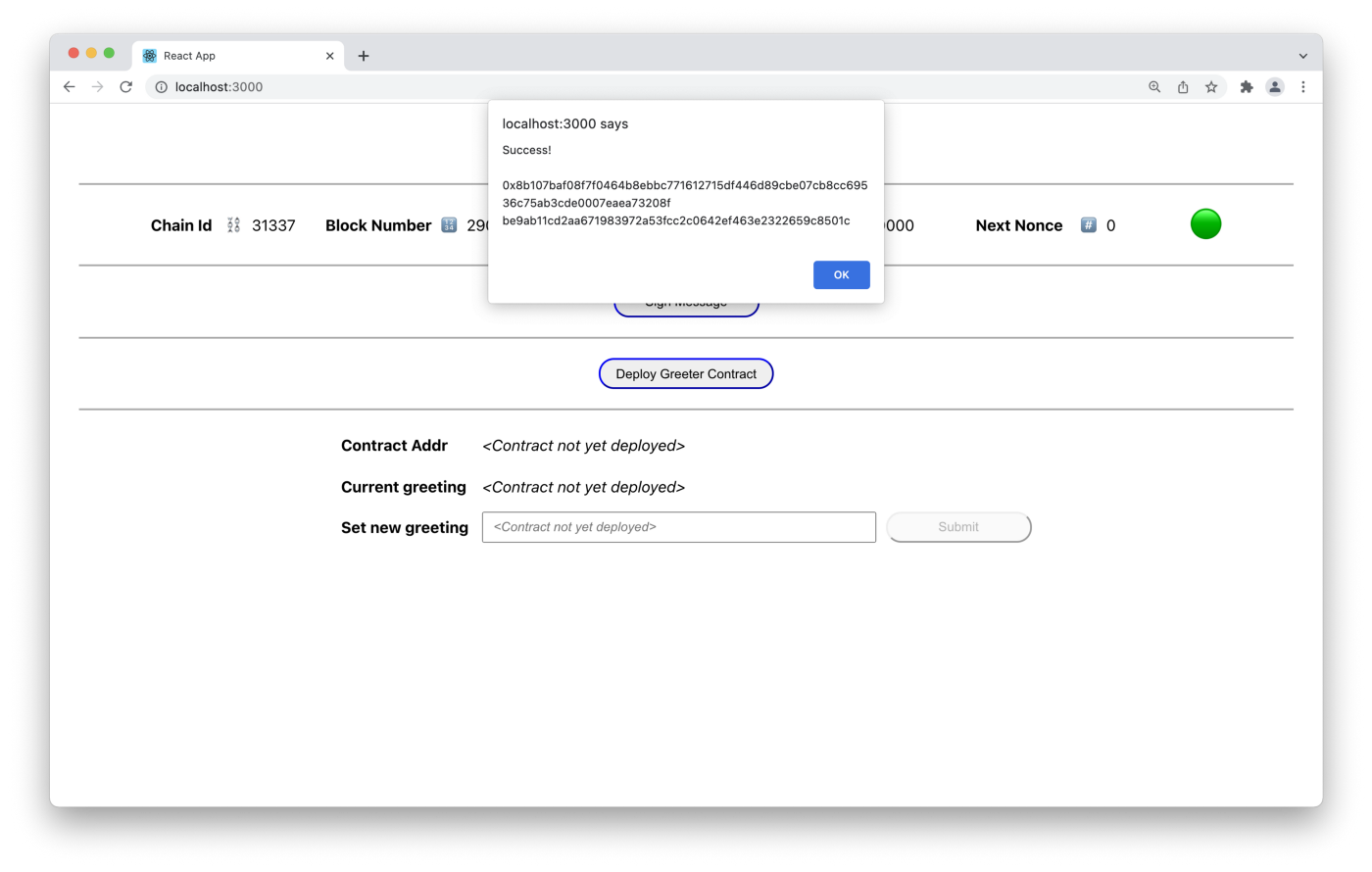The width and height of the screenshot is (1372, 872).
Task: Click the yellow minimize window button
Action: pos(91,53)
